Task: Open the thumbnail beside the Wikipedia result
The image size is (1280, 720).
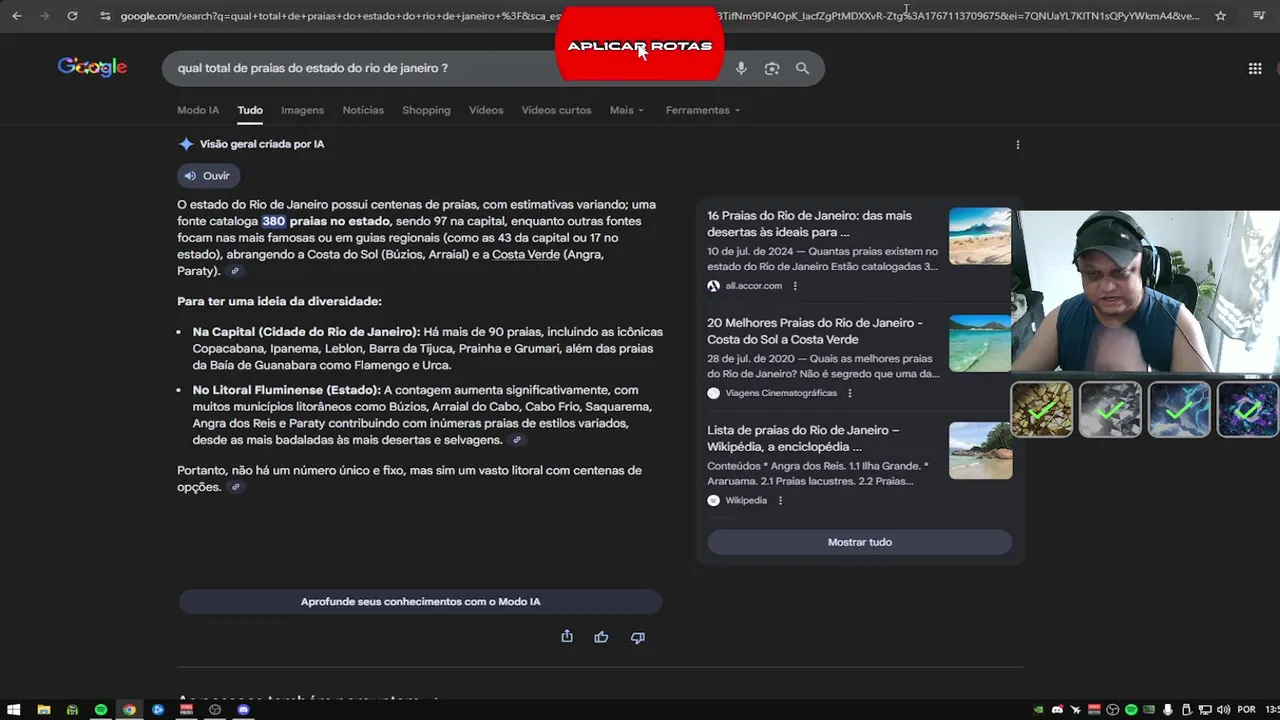Action: (x=980, y=450)
